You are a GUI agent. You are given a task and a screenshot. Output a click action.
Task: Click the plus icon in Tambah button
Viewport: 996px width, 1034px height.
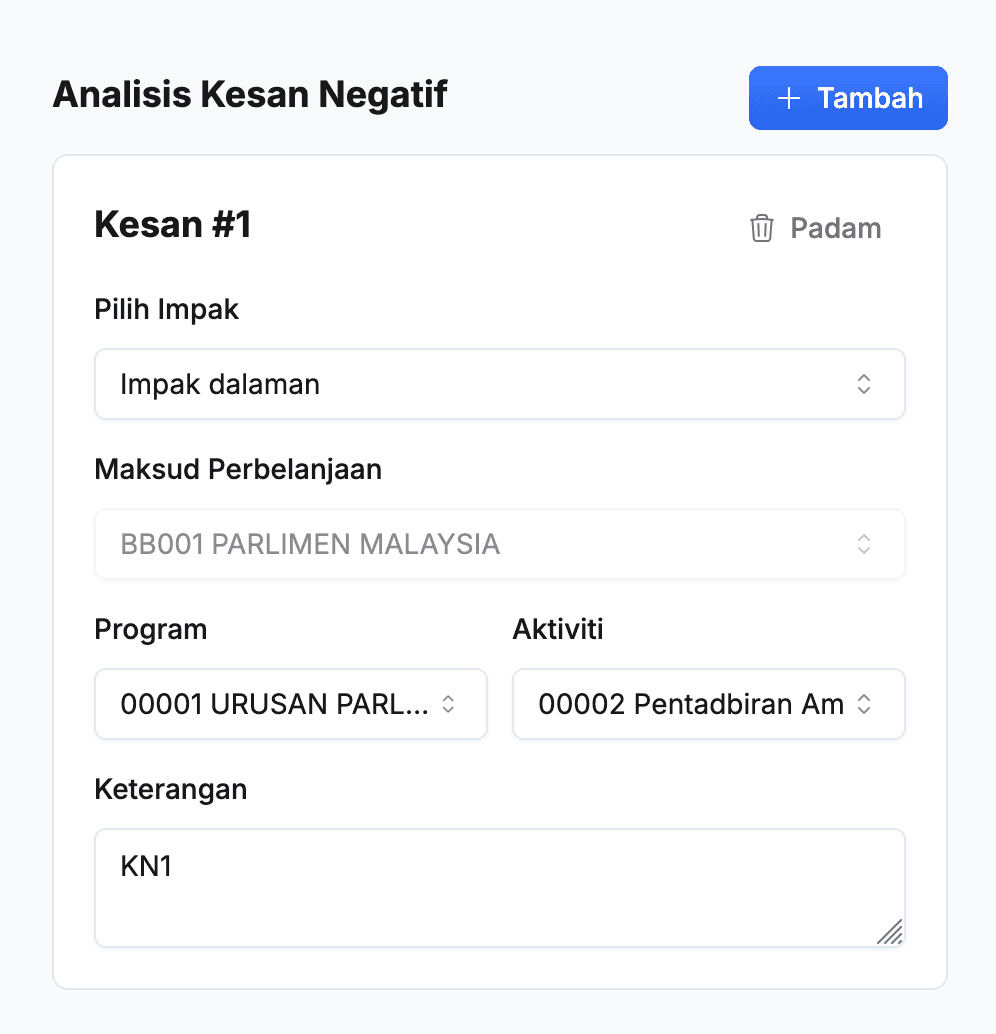pyautogui.click(x=790, y=98)
